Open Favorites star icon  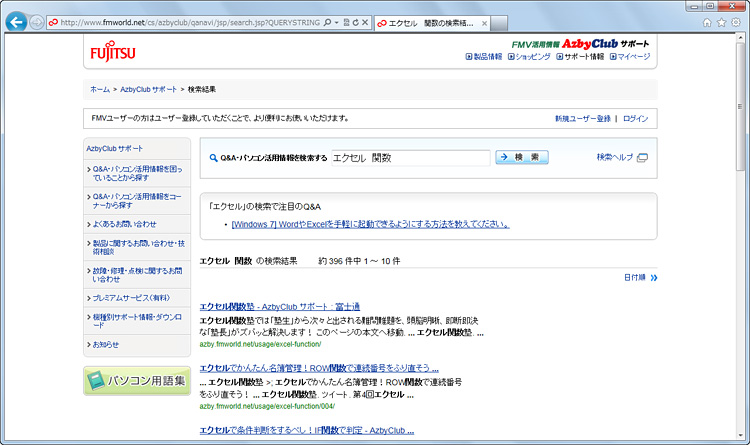coord(721,22)
